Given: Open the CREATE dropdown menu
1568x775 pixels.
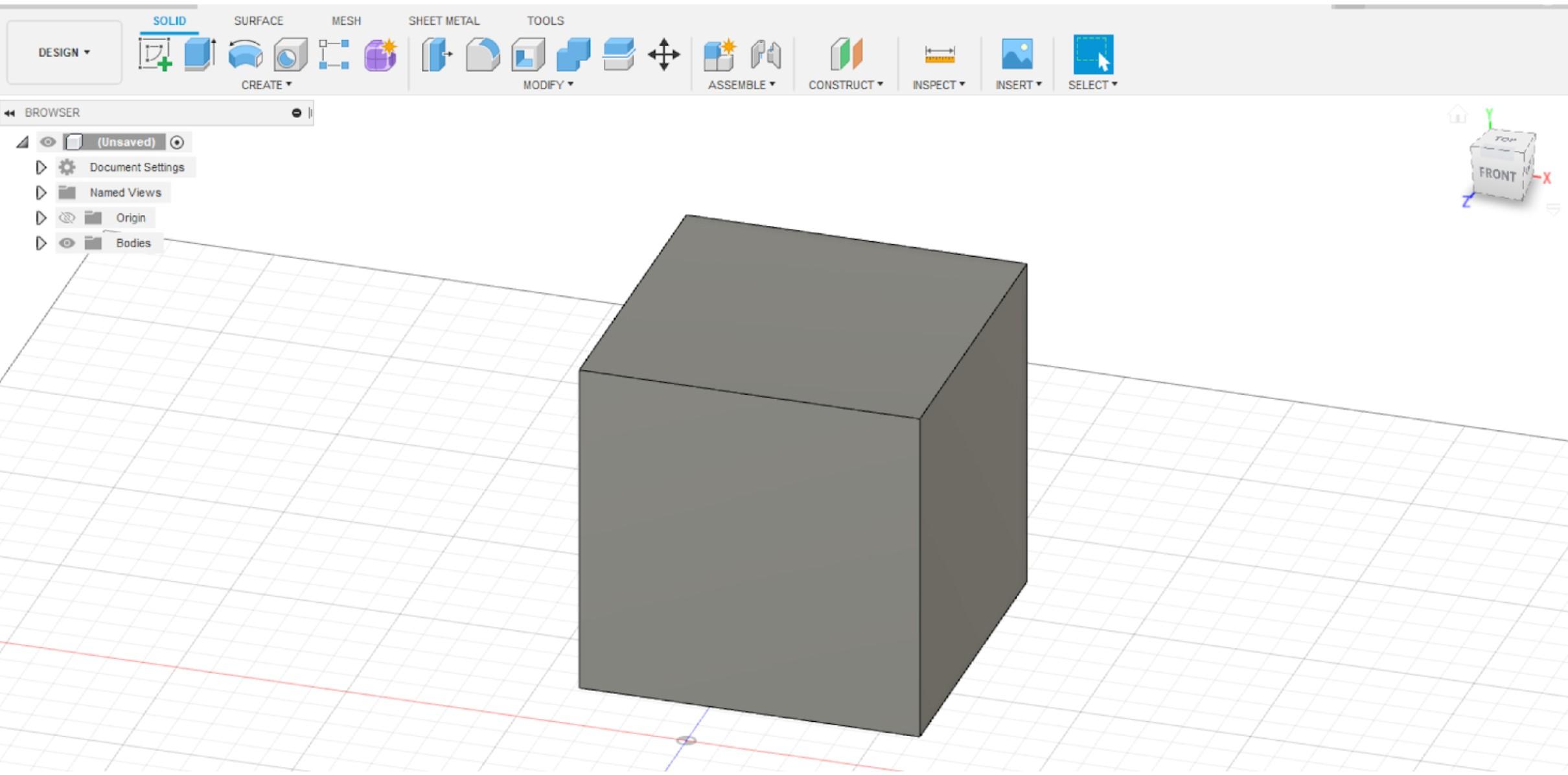Looking at the screenshot, I should click(x=266, y=85).
